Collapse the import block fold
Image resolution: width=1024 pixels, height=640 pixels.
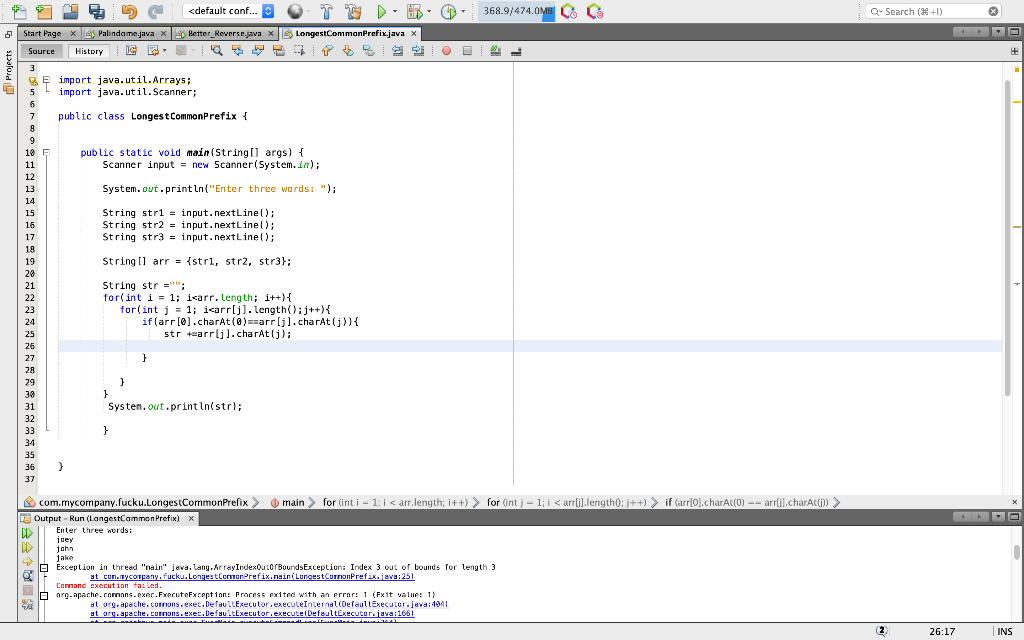pyautogui.click(x=46, y=80)
